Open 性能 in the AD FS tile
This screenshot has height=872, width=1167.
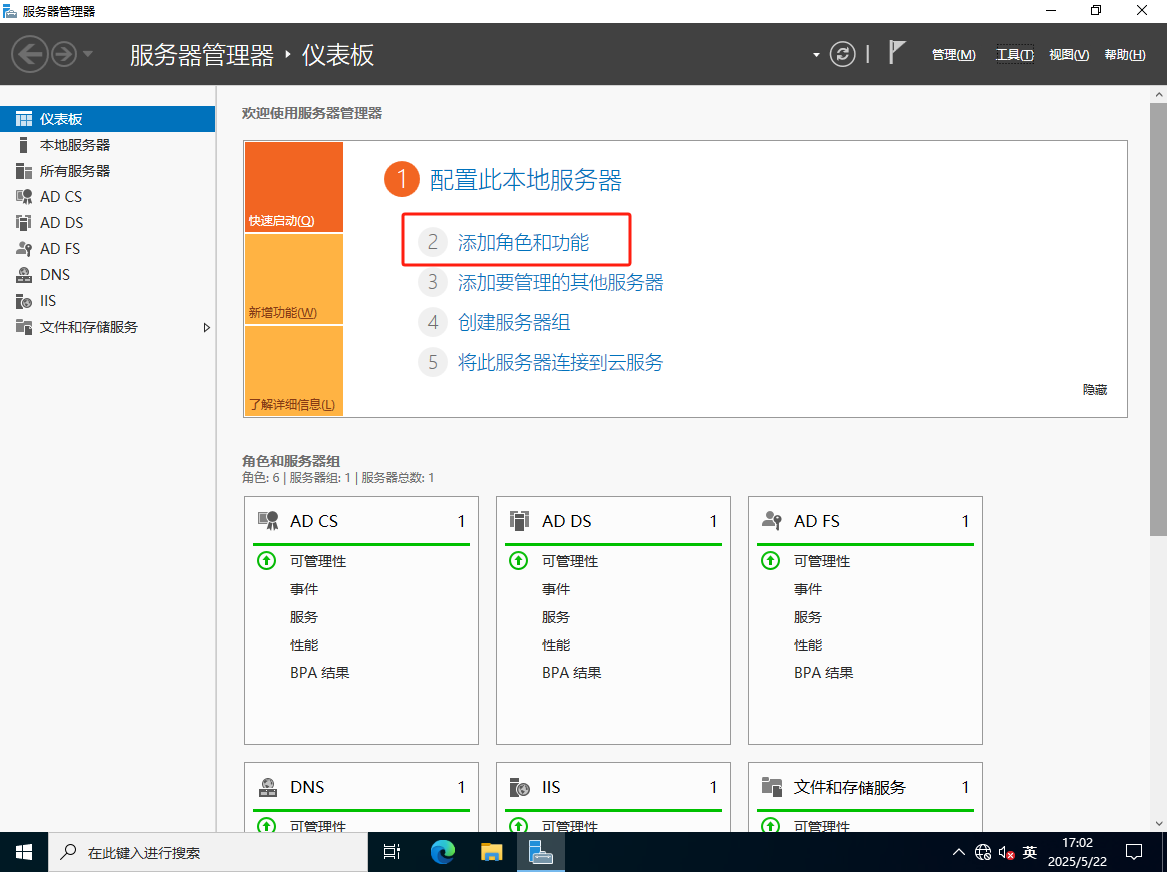pos(808,645)
